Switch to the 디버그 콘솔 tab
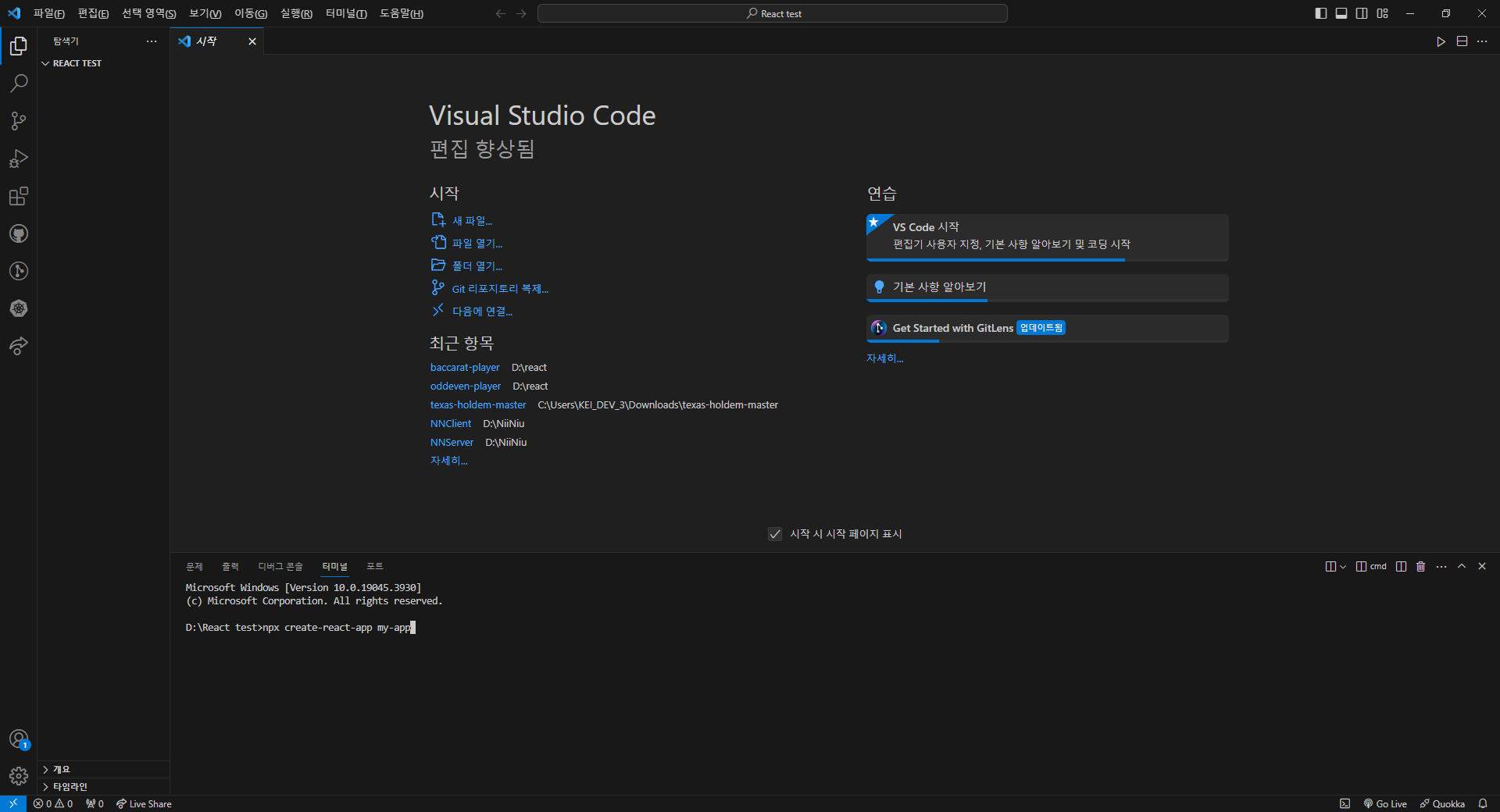 click(x=280, y=566)
